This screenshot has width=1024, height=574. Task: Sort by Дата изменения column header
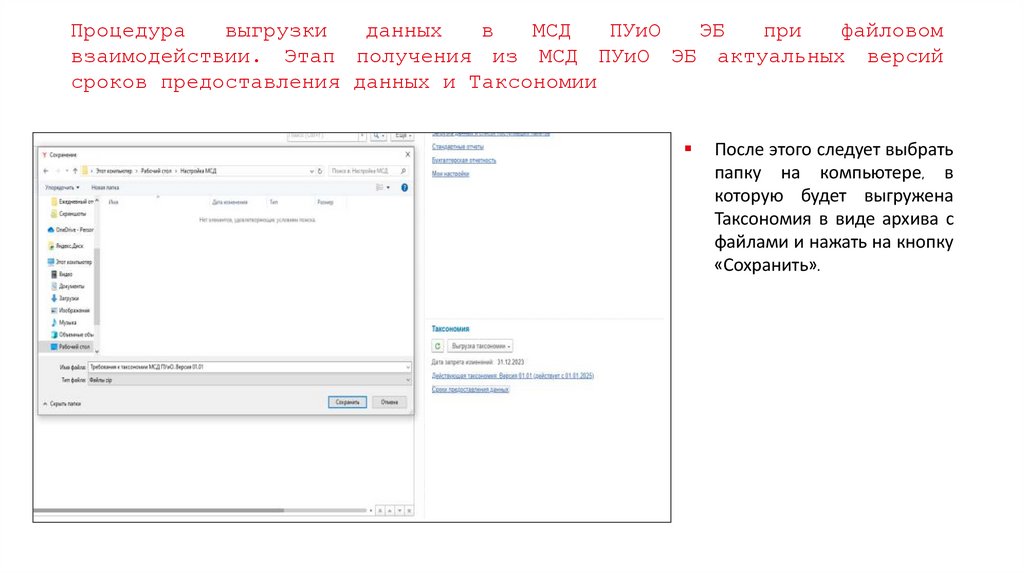click(230, 202)
